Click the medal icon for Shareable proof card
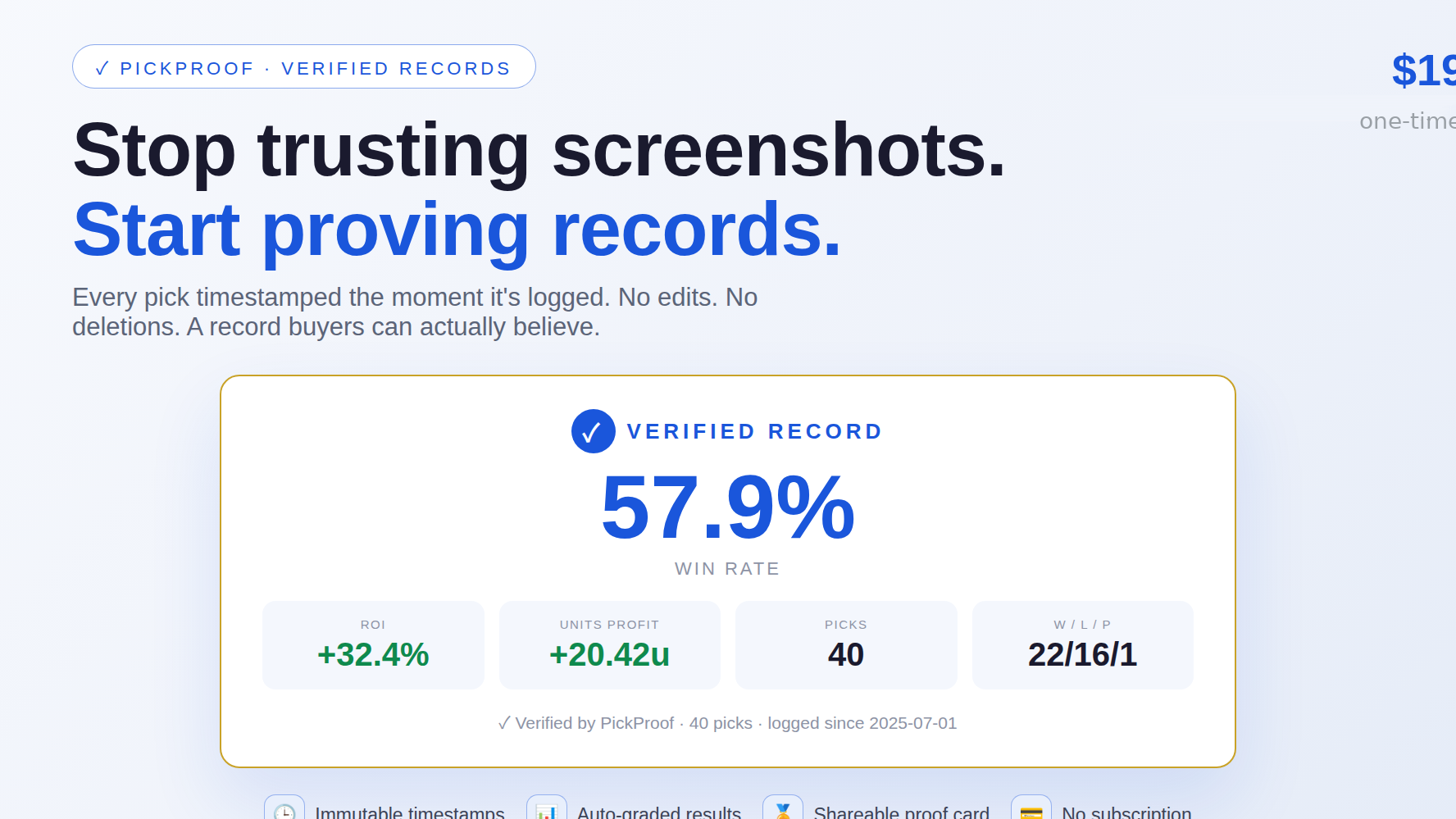This screenshot has width=1456, height=819. coord(783,808)
